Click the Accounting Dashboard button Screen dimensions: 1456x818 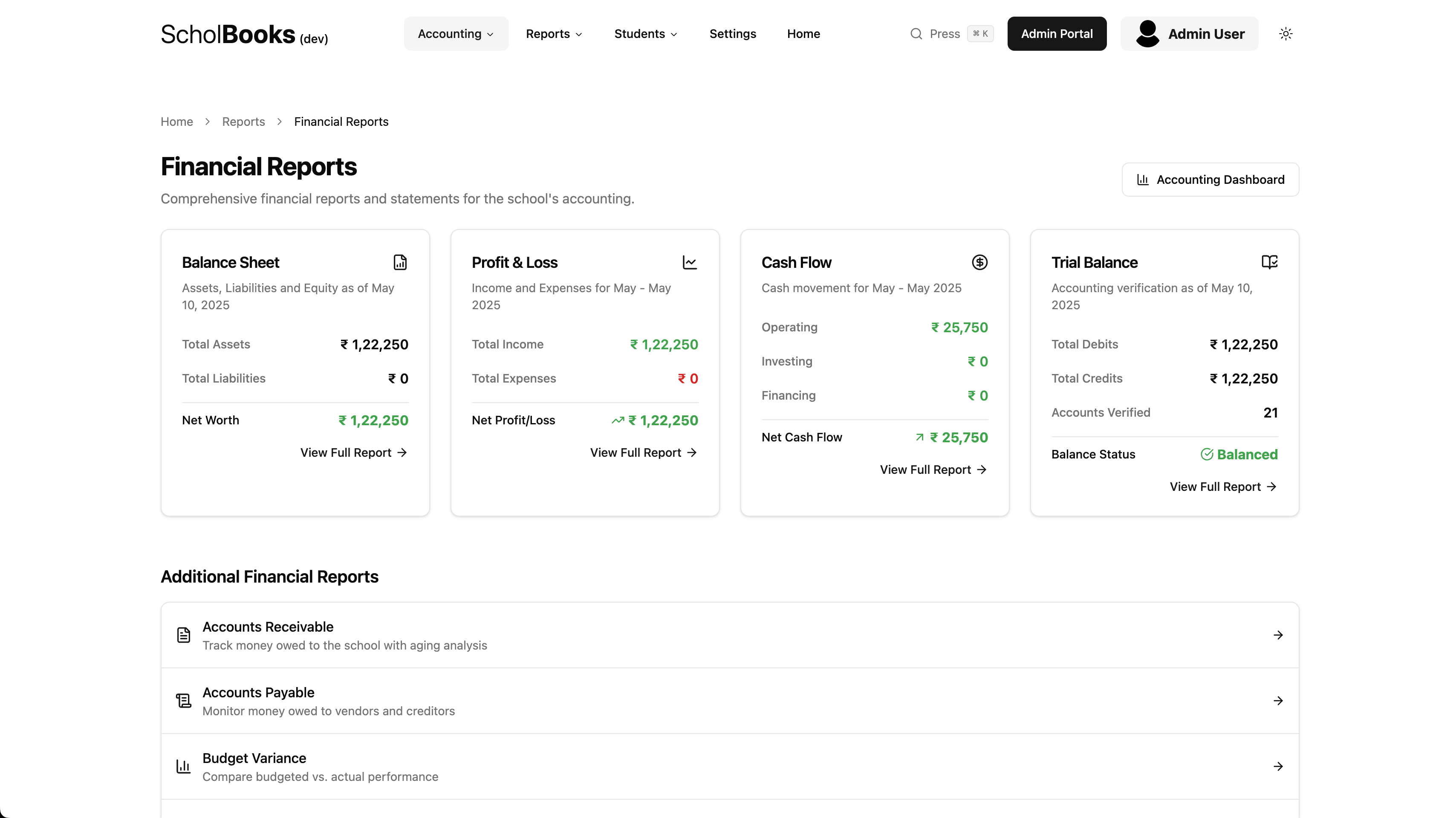tap(1210, 179)
